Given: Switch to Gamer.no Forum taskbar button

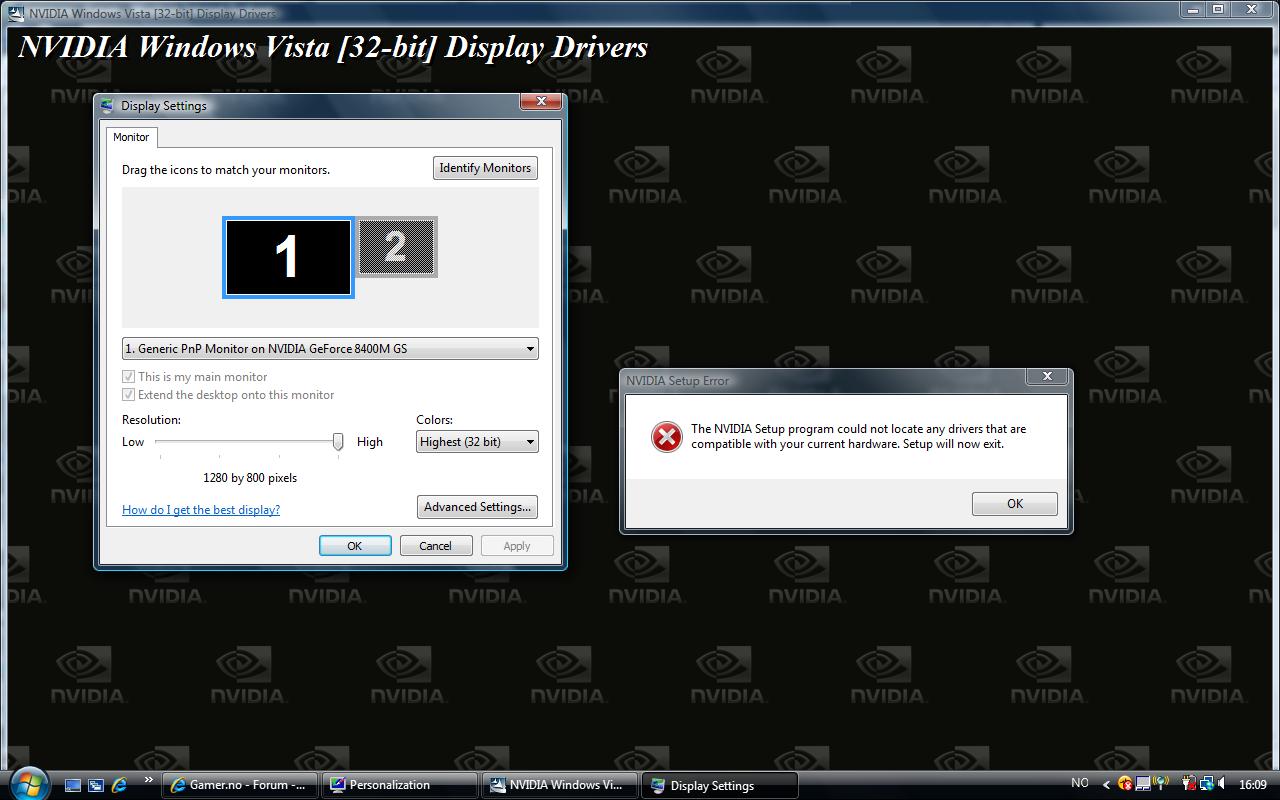Looking at the screenshot, I should tap(240, 785).
